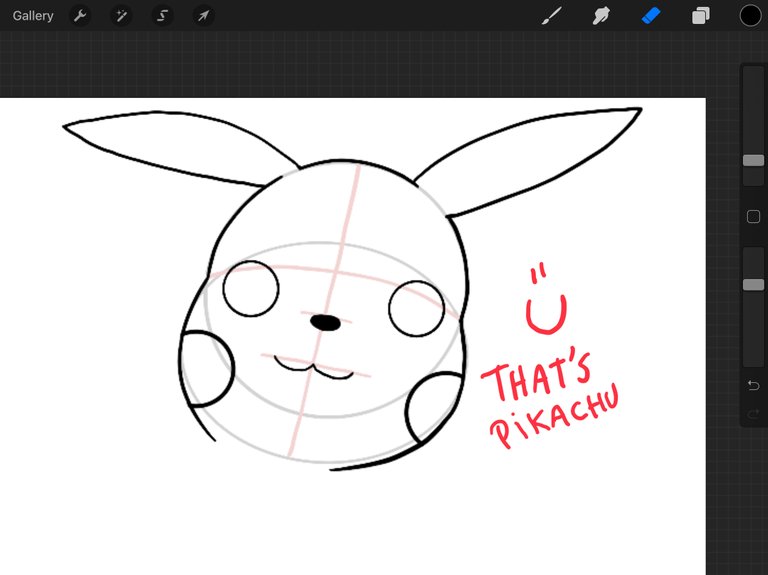This screenshot has height=575, width=768.
Task: Open the Actions wrench menu
Action: (x=80, y=16)
